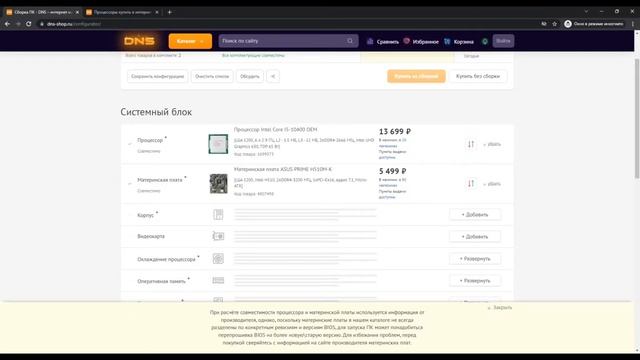Viewport: 640px width, 360px height.
Task: Click the processor price 13 699 ₽
Action: pyautogui.click(x=395, y=131)
